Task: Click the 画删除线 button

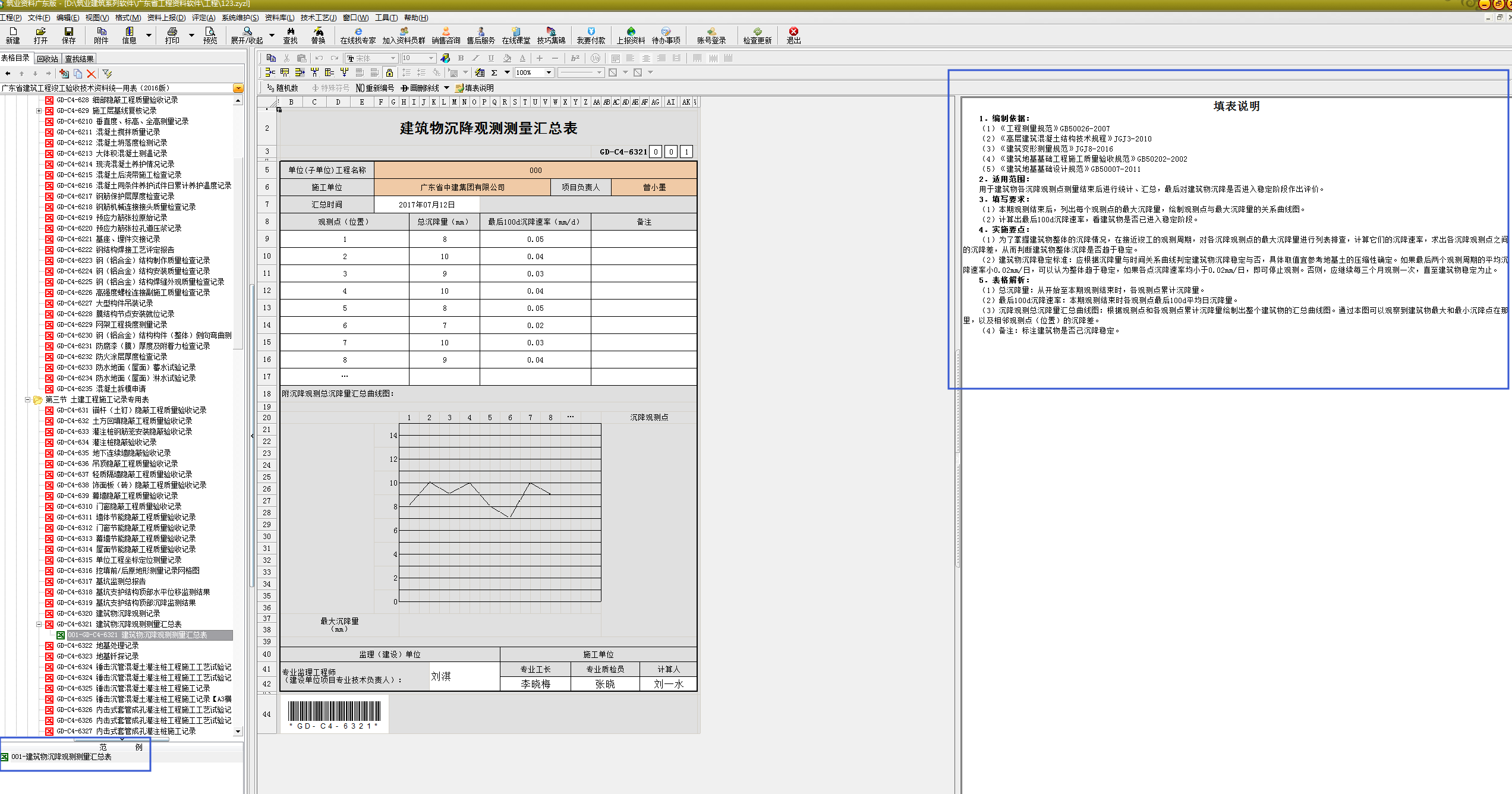Action: click(x=420, y=88)
